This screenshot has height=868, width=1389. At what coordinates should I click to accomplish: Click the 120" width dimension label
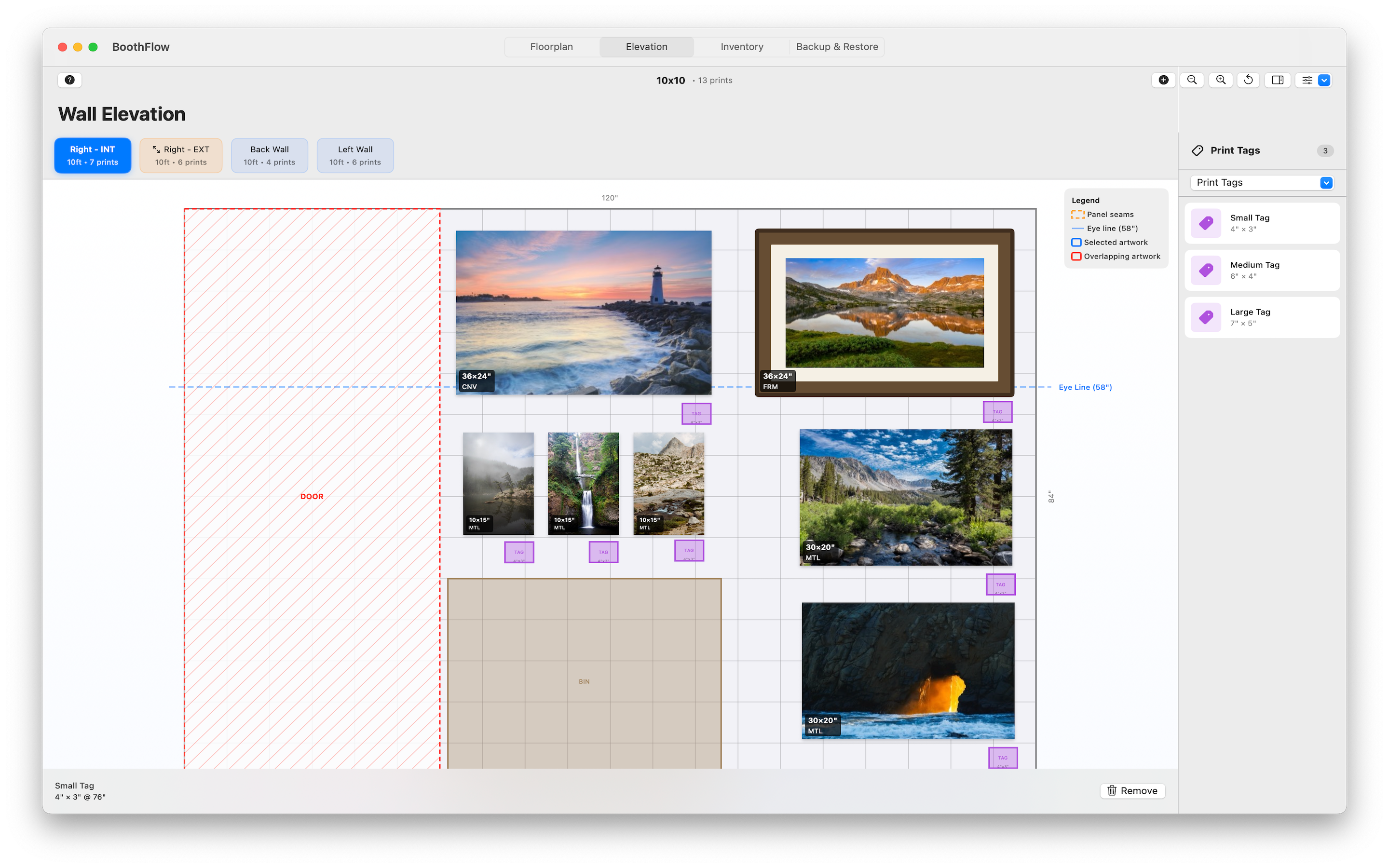610,198
